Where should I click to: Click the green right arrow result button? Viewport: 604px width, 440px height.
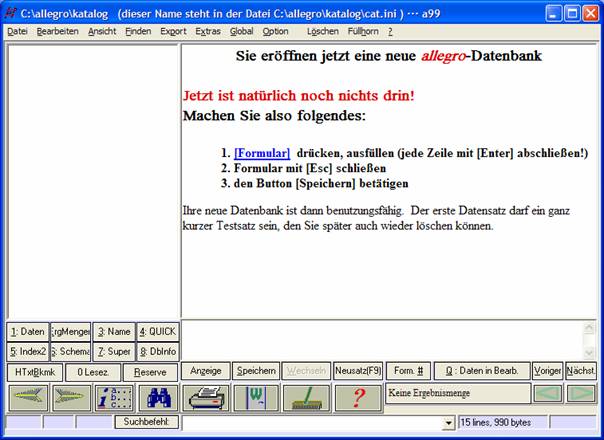coord(581,393)
